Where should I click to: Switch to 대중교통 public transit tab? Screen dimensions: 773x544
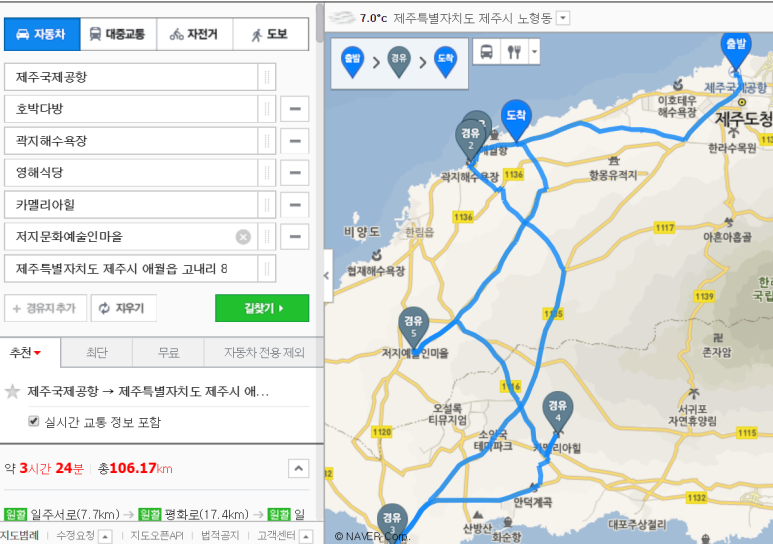pos(118,34)
